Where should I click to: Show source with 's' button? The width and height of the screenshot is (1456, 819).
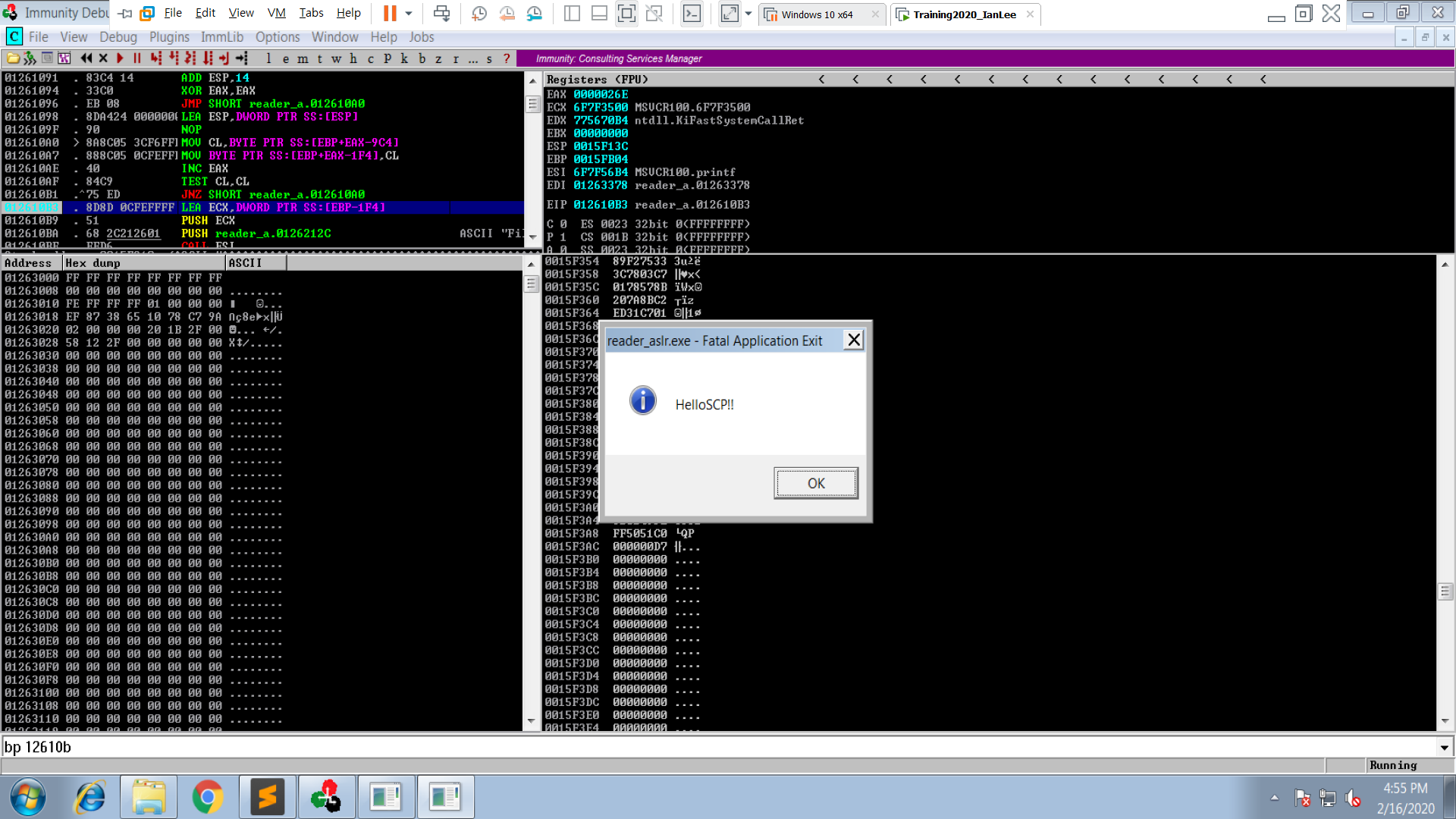tap(489, 58)
